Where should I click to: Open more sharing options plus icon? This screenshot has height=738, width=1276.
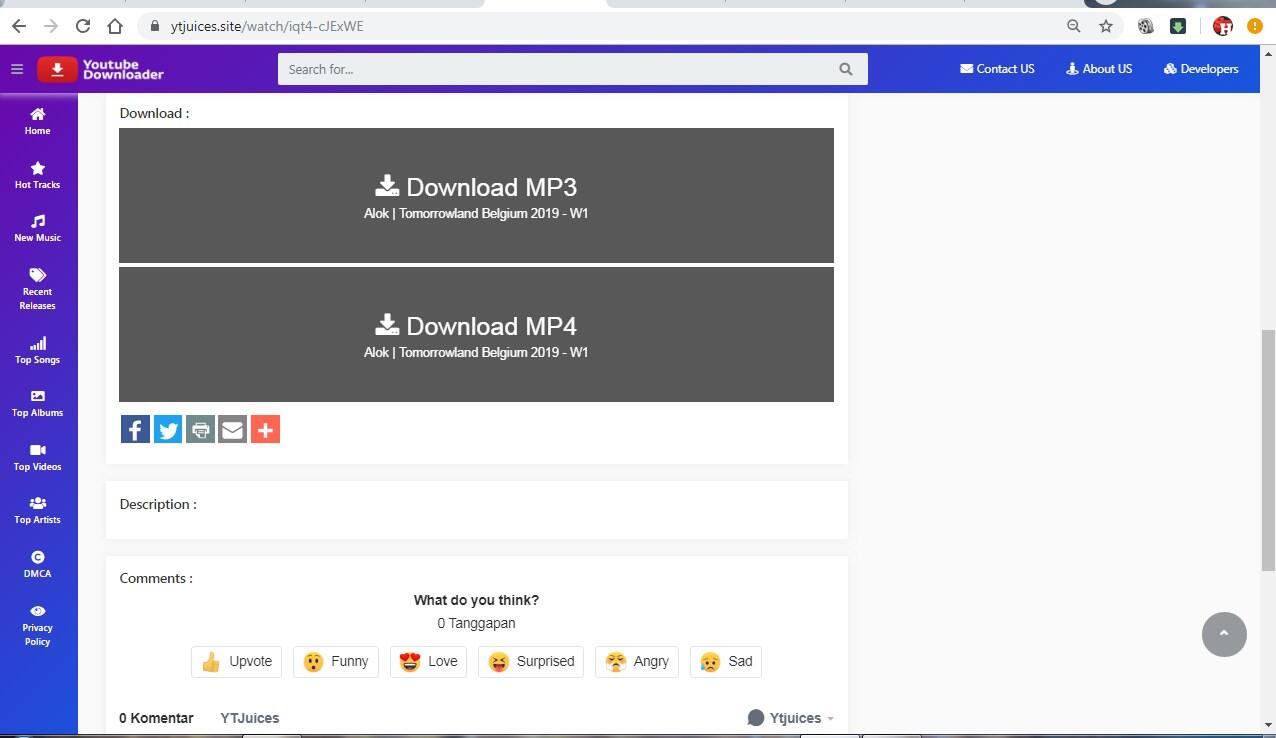[265, 429]
